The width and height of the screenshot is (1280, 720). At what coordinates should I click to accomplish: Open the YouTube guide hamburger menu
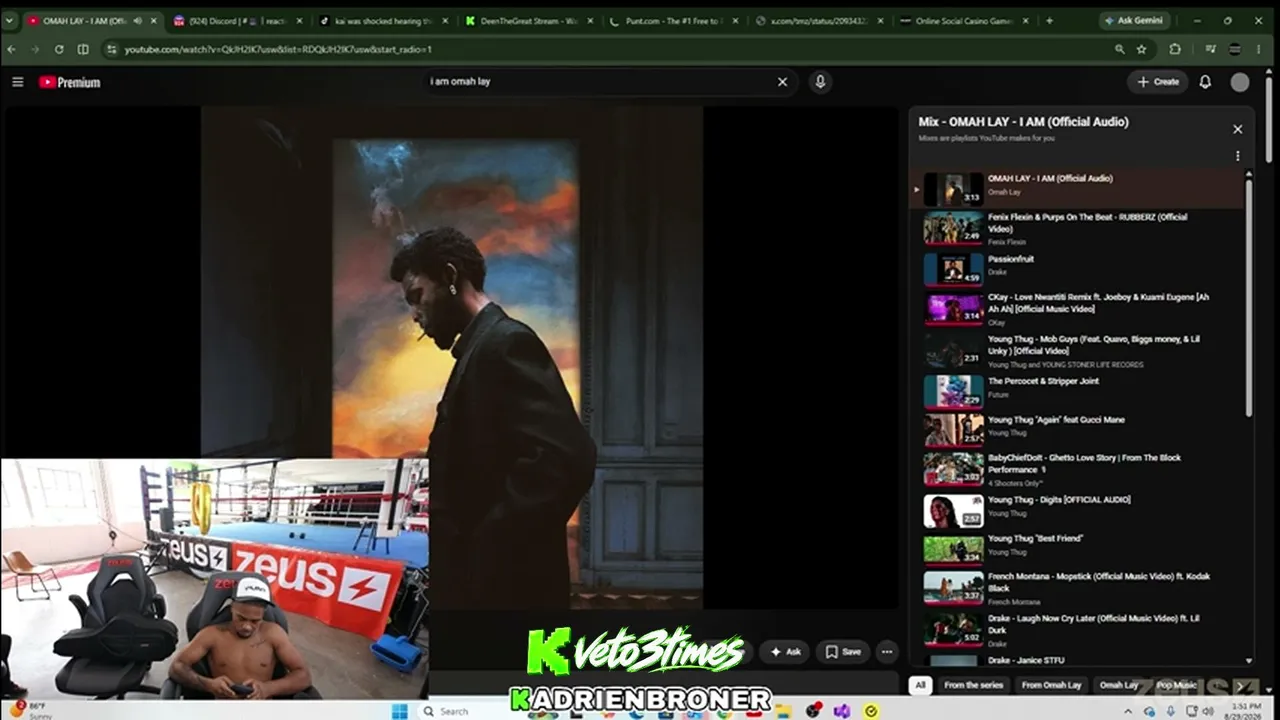pos(17,82)
